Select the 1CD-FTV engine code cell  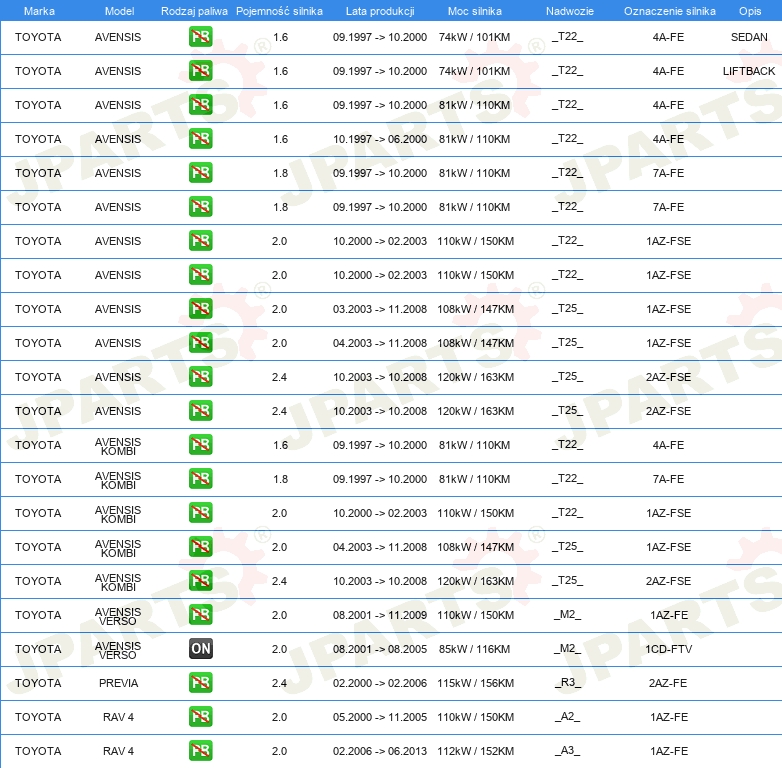coord(668,649)
